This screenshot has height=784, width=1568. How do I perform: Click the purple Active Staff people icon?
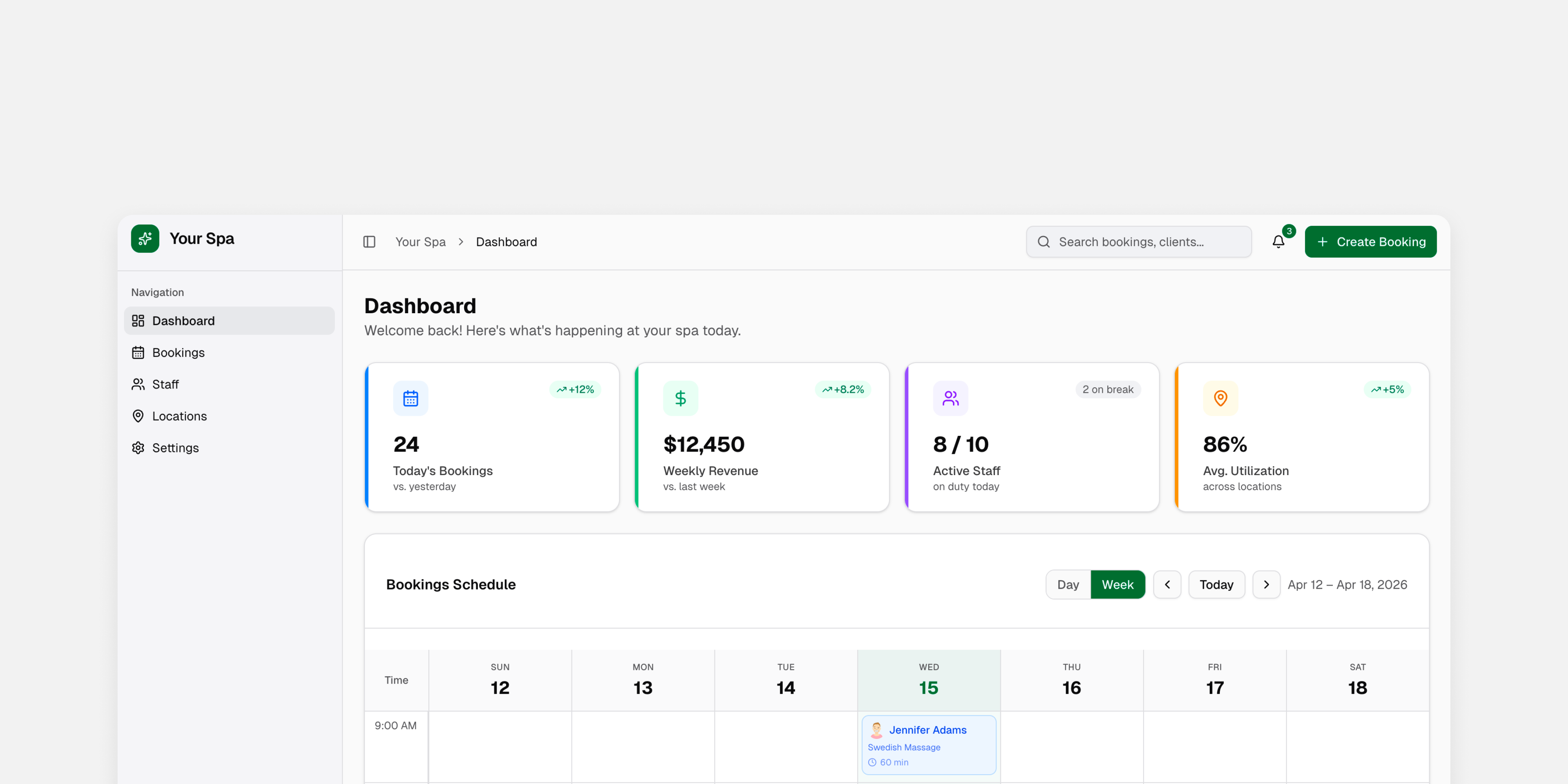pyautogui.click(x=950, y=398)
